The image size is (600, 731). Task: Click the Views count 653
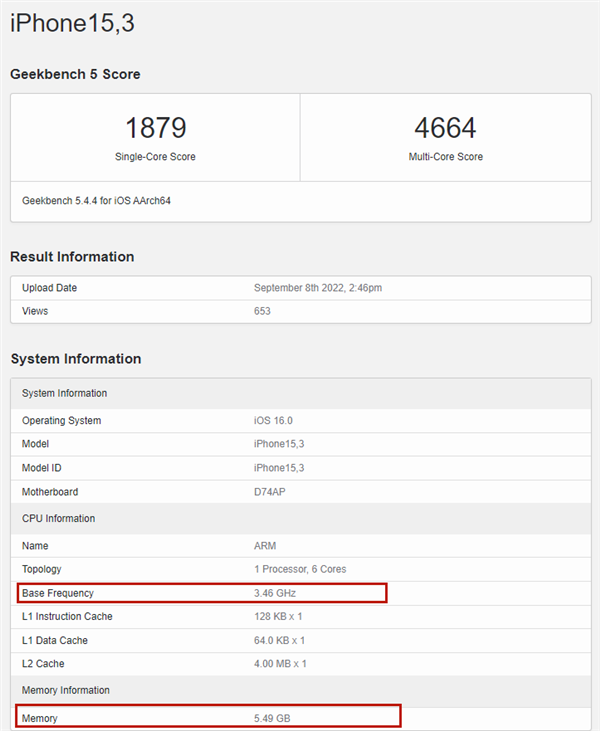[263, 311]
